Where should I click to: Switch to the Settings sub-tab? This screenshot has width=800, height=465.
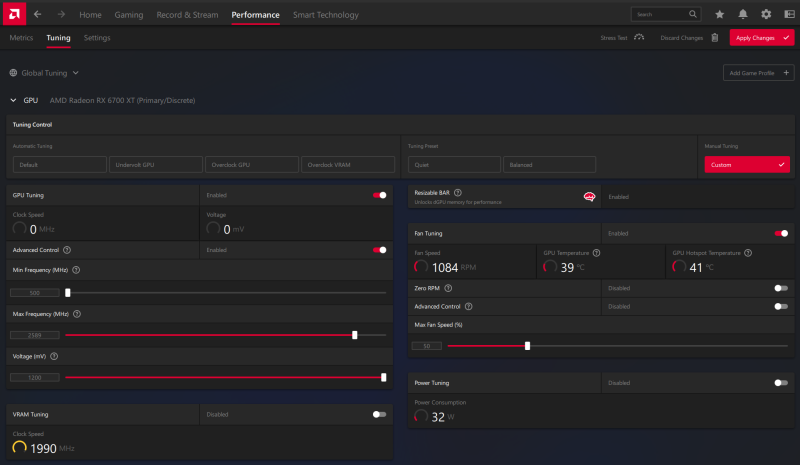[x=97, y=38]
